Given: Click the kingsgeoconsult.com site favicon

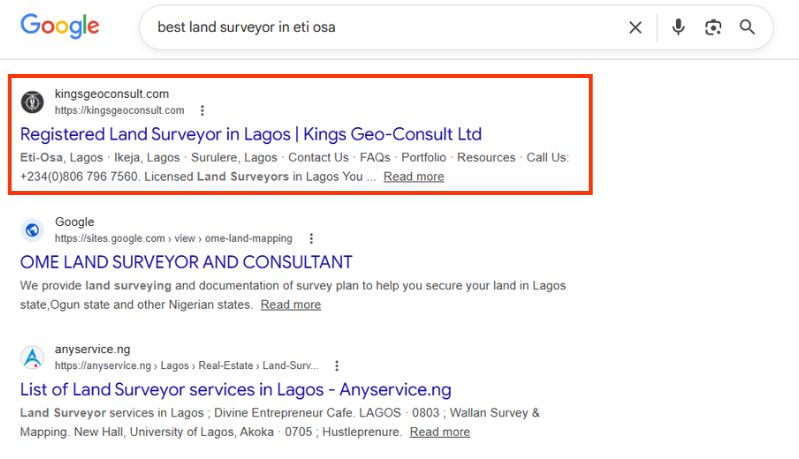Looking at the screenshot, I should [32, 102].
